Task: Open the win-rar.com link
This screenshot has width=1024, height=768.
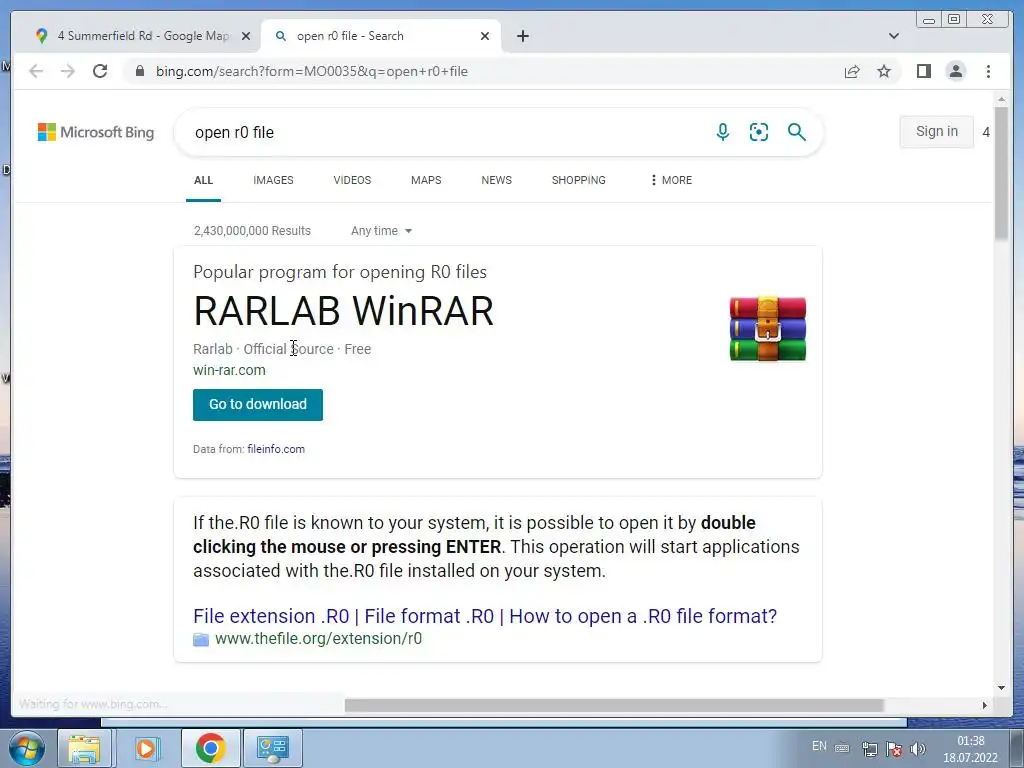Action: tap(229, 370)
